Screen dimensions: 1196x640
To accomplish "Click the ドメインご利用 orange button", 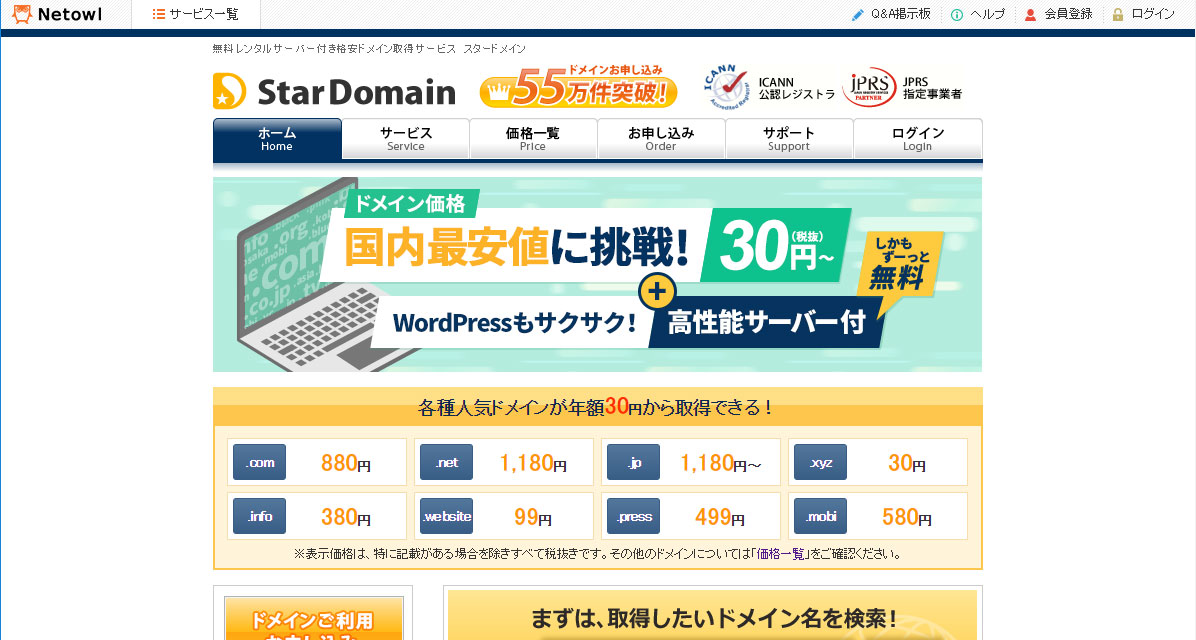I will point(313,619).
